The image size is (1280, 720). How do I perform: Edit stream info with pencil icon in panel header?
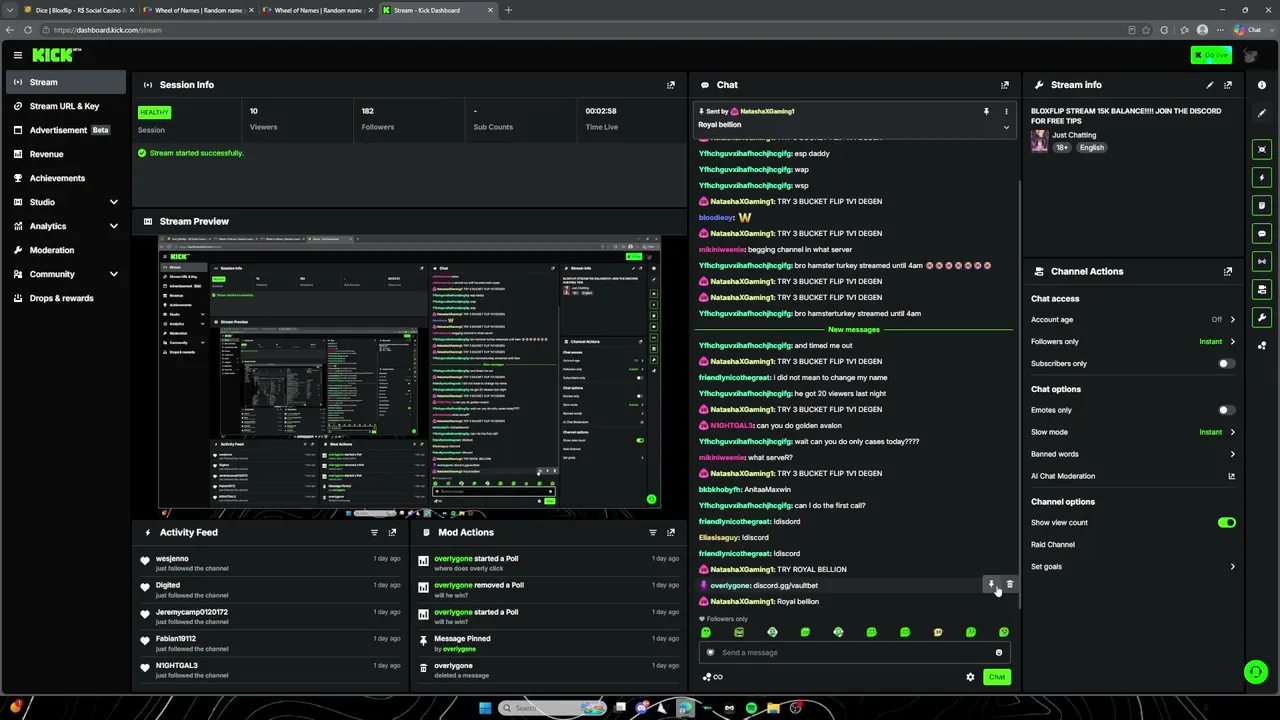coord(1210,85)
